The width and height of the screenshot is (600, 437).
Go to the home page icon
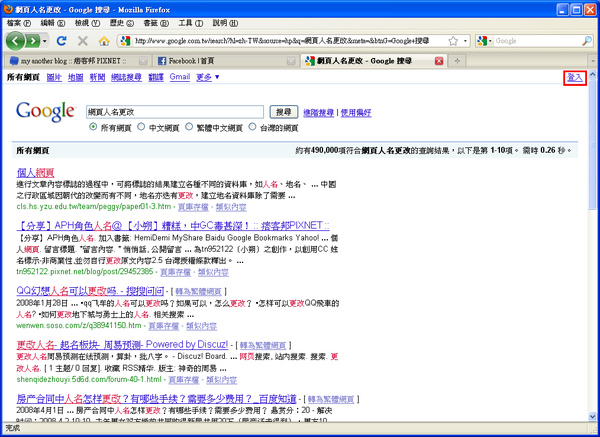[x=104, y=41]
